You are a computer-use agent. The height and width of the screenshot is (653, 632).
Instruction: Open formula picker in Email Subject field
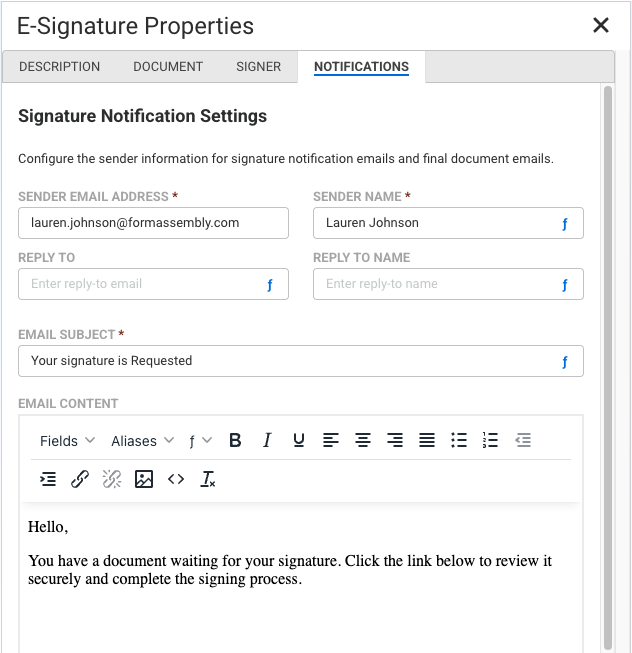click(565, 361)
